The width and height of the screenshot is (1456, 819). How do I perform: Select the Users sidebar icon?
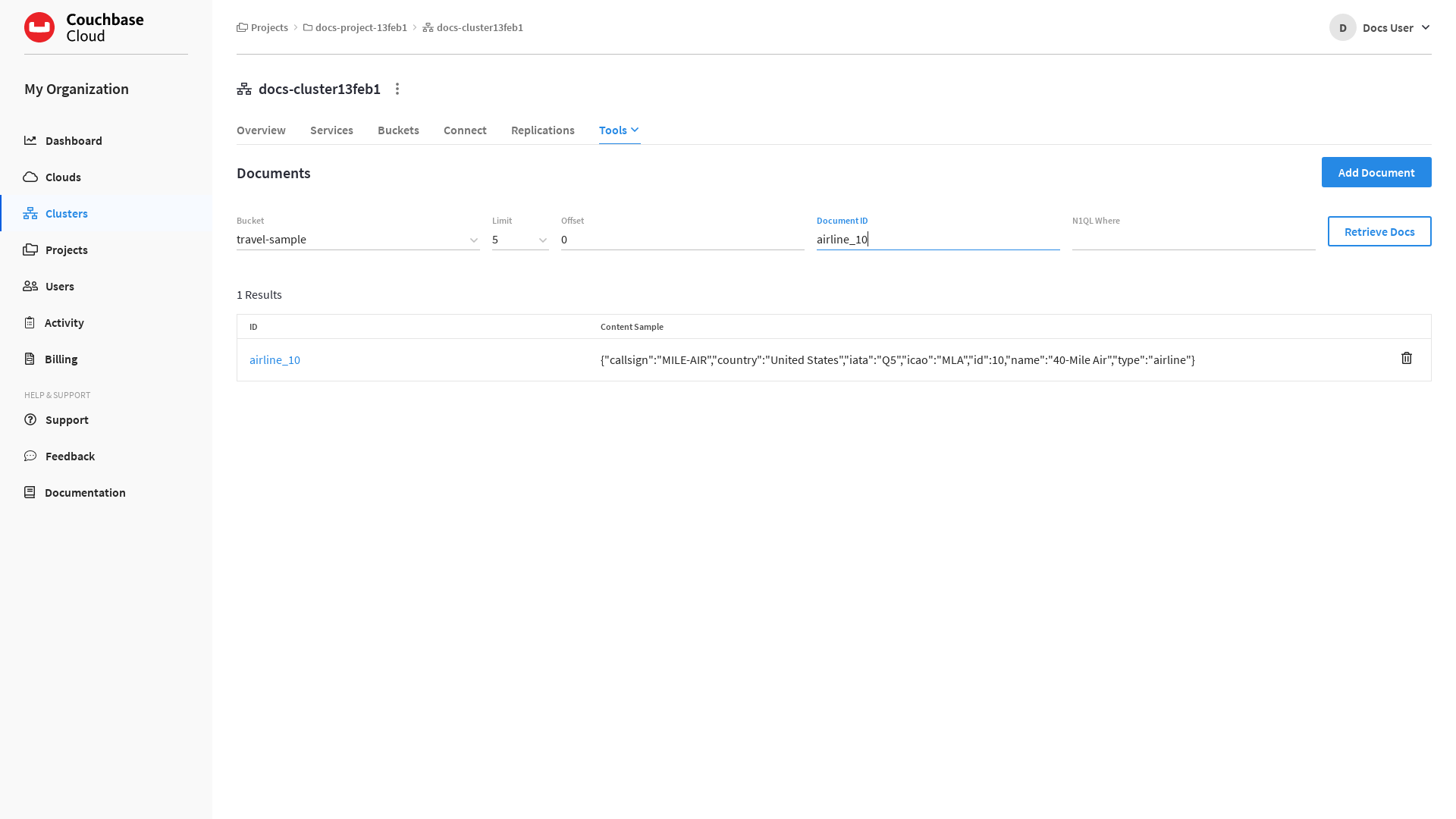(30, 286)
